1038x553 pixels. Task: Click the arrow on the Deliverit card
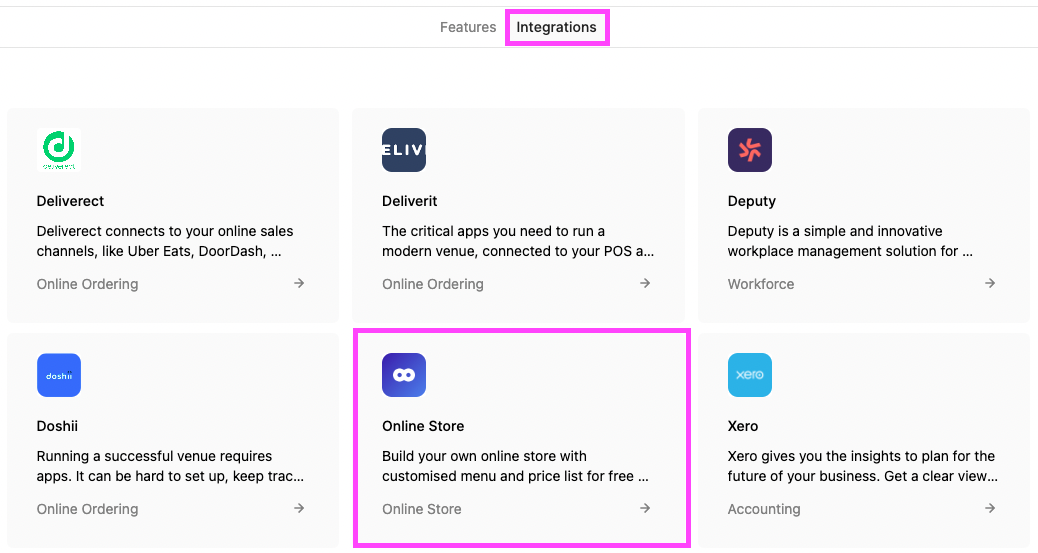click(x=645, y=283)
